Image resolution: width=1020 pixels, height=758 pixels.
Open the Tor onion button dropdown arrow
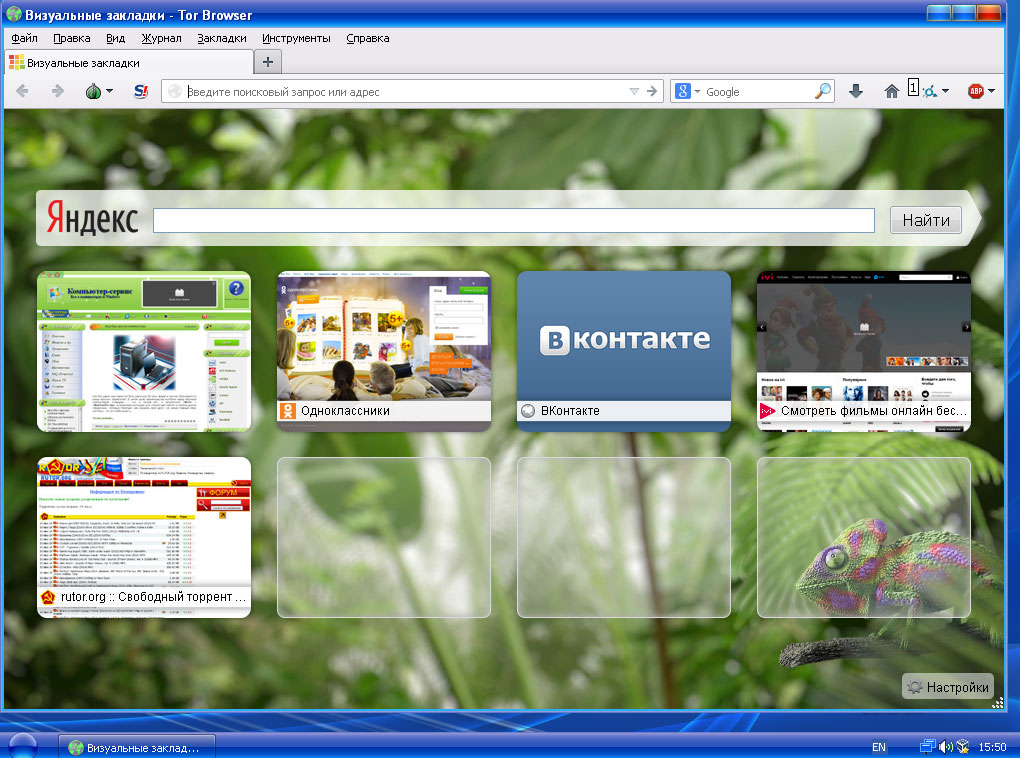[x=109, y=91]
